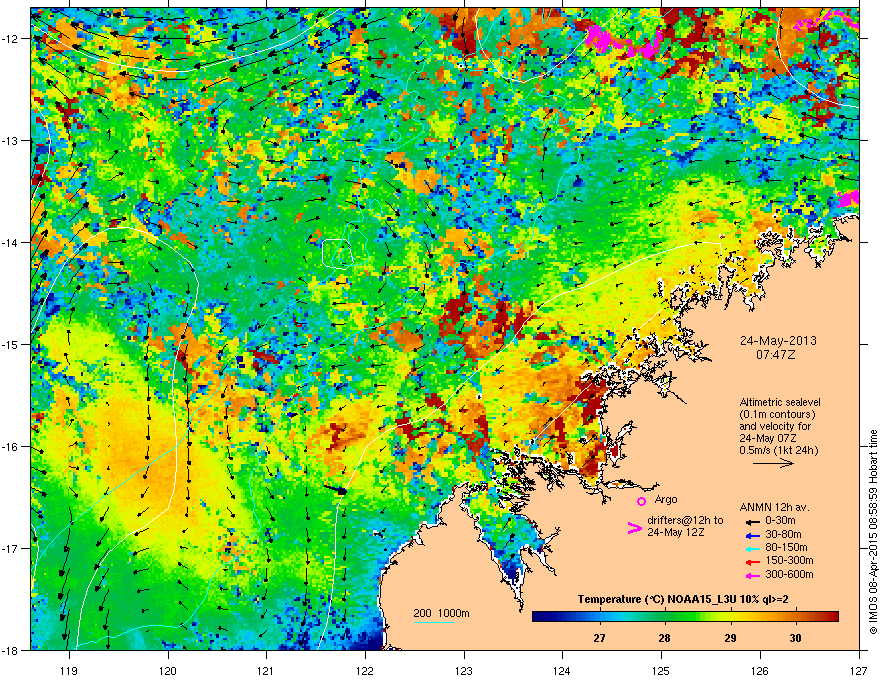Image resolution: width=880 pixels, height=680 pixels.
Task: Click longitude axis label 121
Action: pos(266,670)
